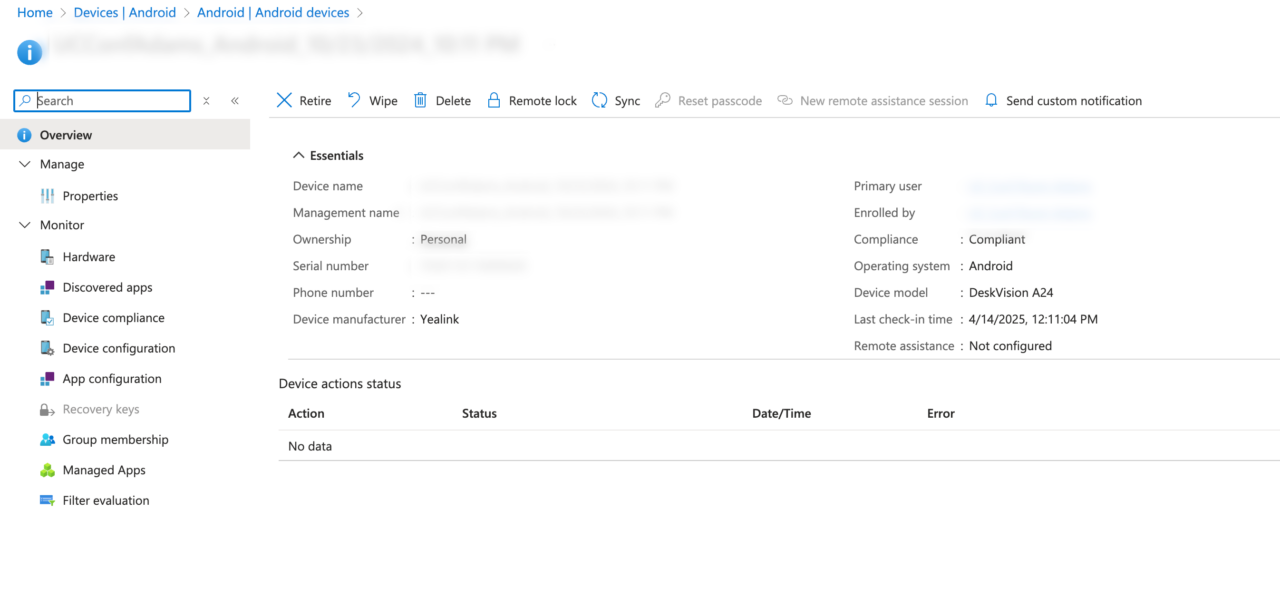Collapse the Monitor section chevron
Screen dimensions: 1280x608
tap(25, 225)
